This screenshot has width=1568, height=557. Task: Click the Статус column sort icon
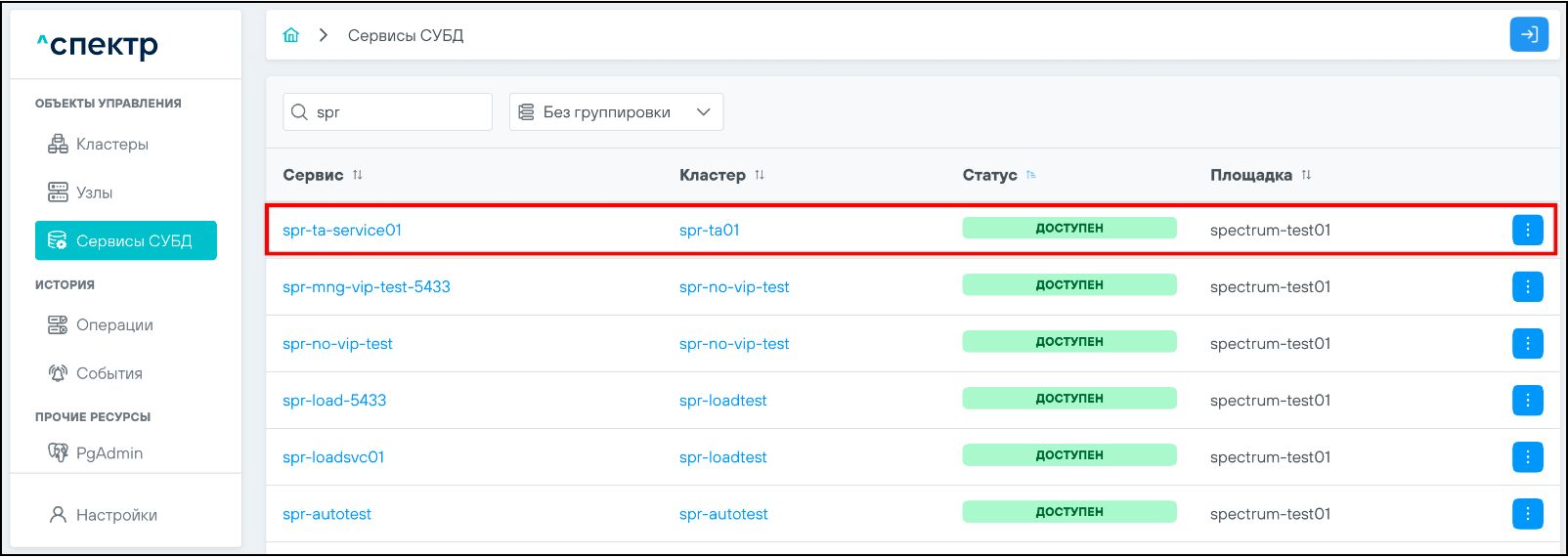[1031, 175]
